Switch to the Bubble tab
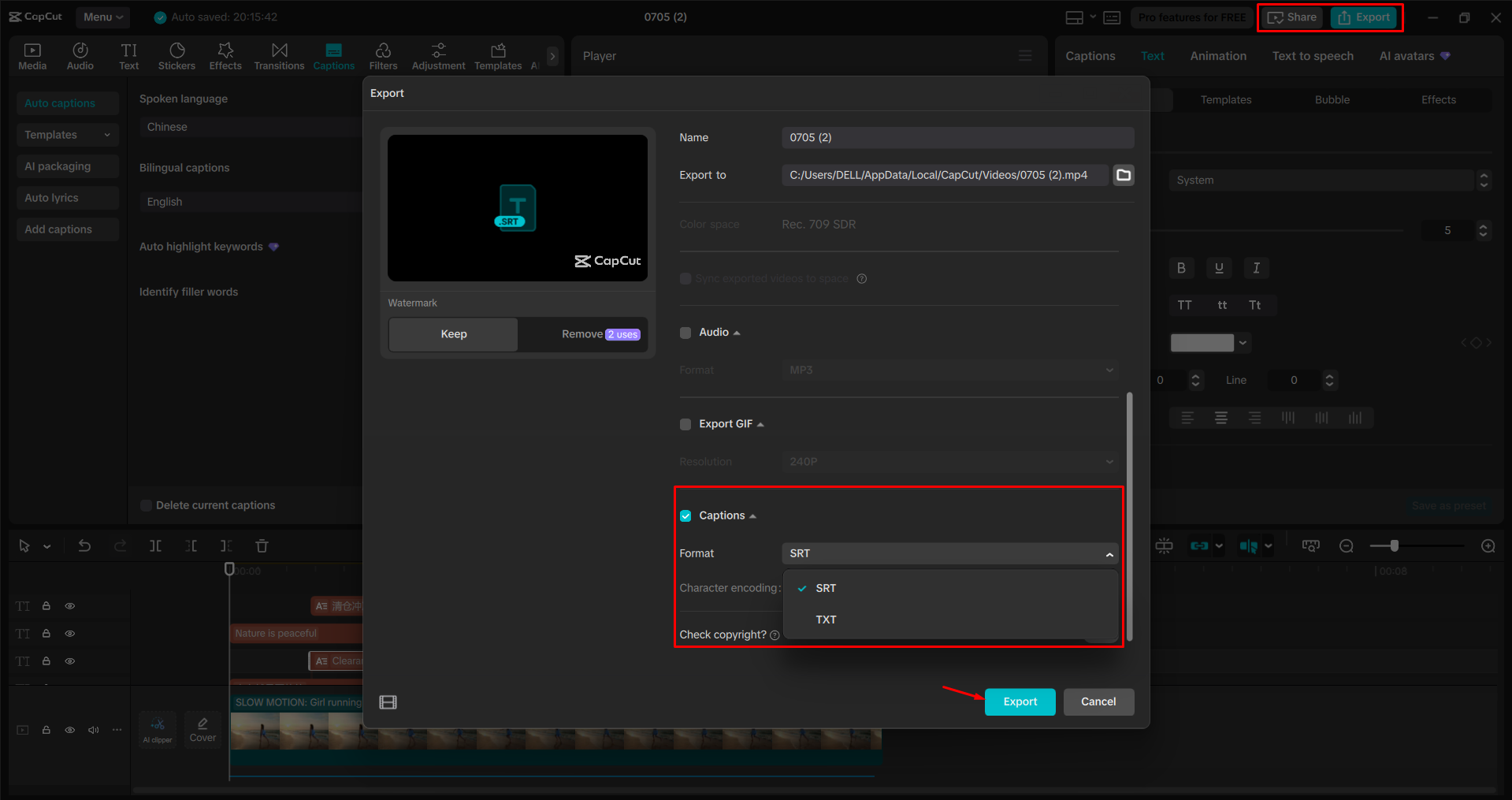1512x800 pixels. coord(1332,99)
